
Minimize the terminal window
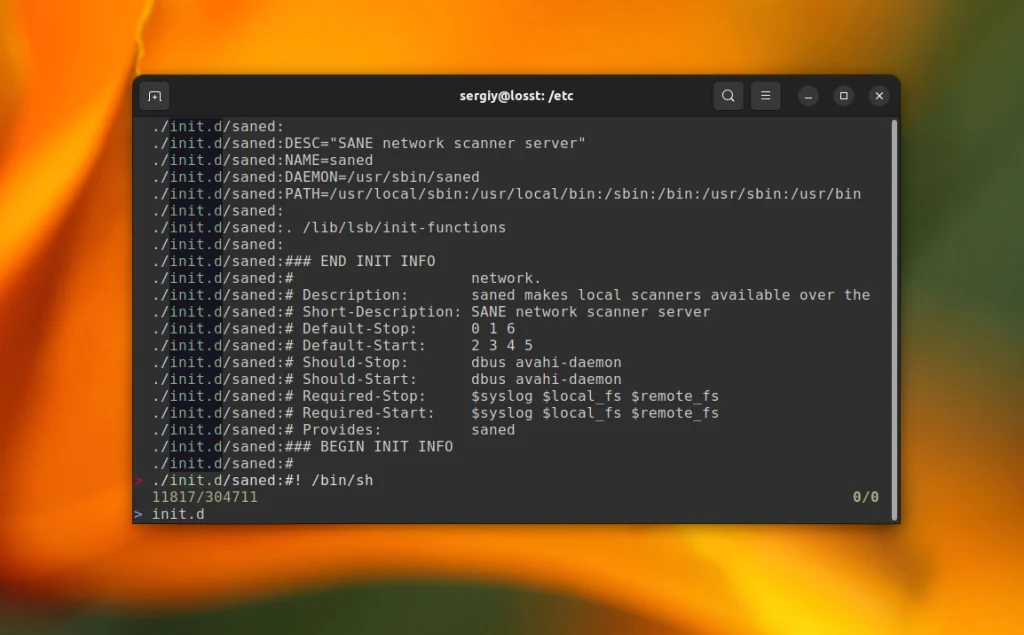[x=808, y=96]
